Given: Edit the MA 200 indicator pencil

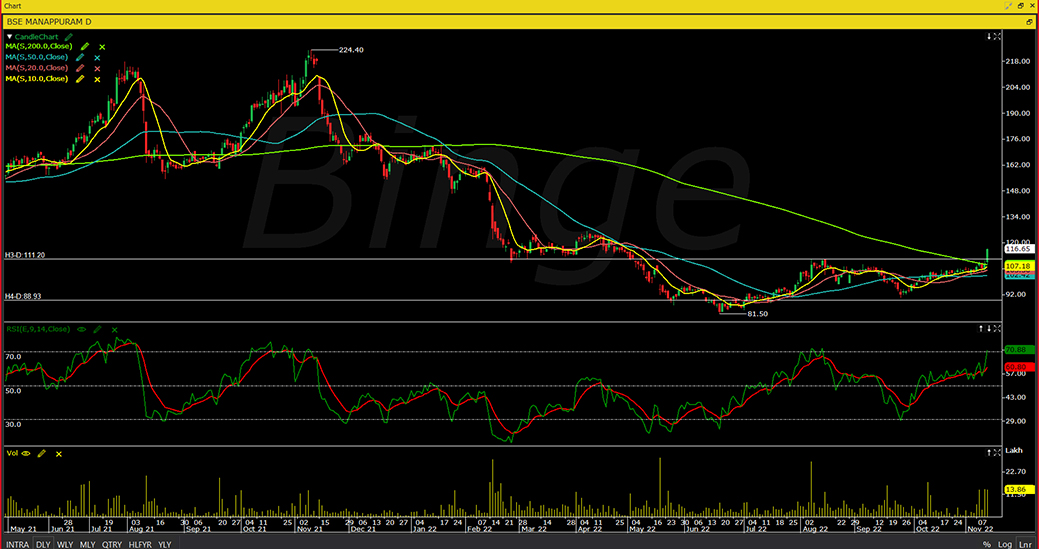Looking at the screenshot, I should coord(84,47).
